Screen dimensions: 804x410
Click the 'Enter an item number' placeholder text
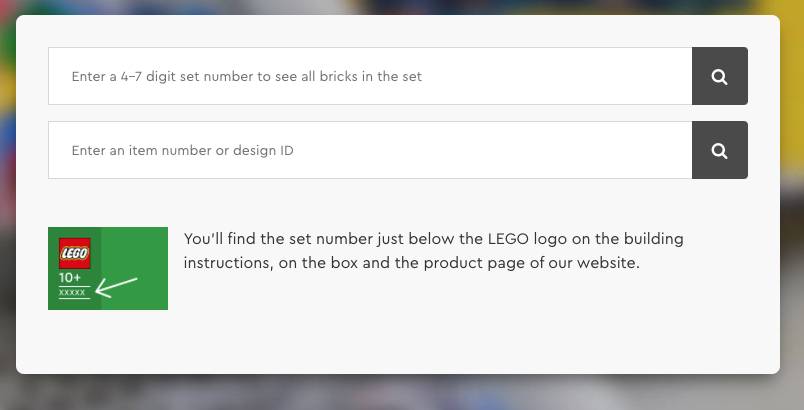click(x=183, y=150)
